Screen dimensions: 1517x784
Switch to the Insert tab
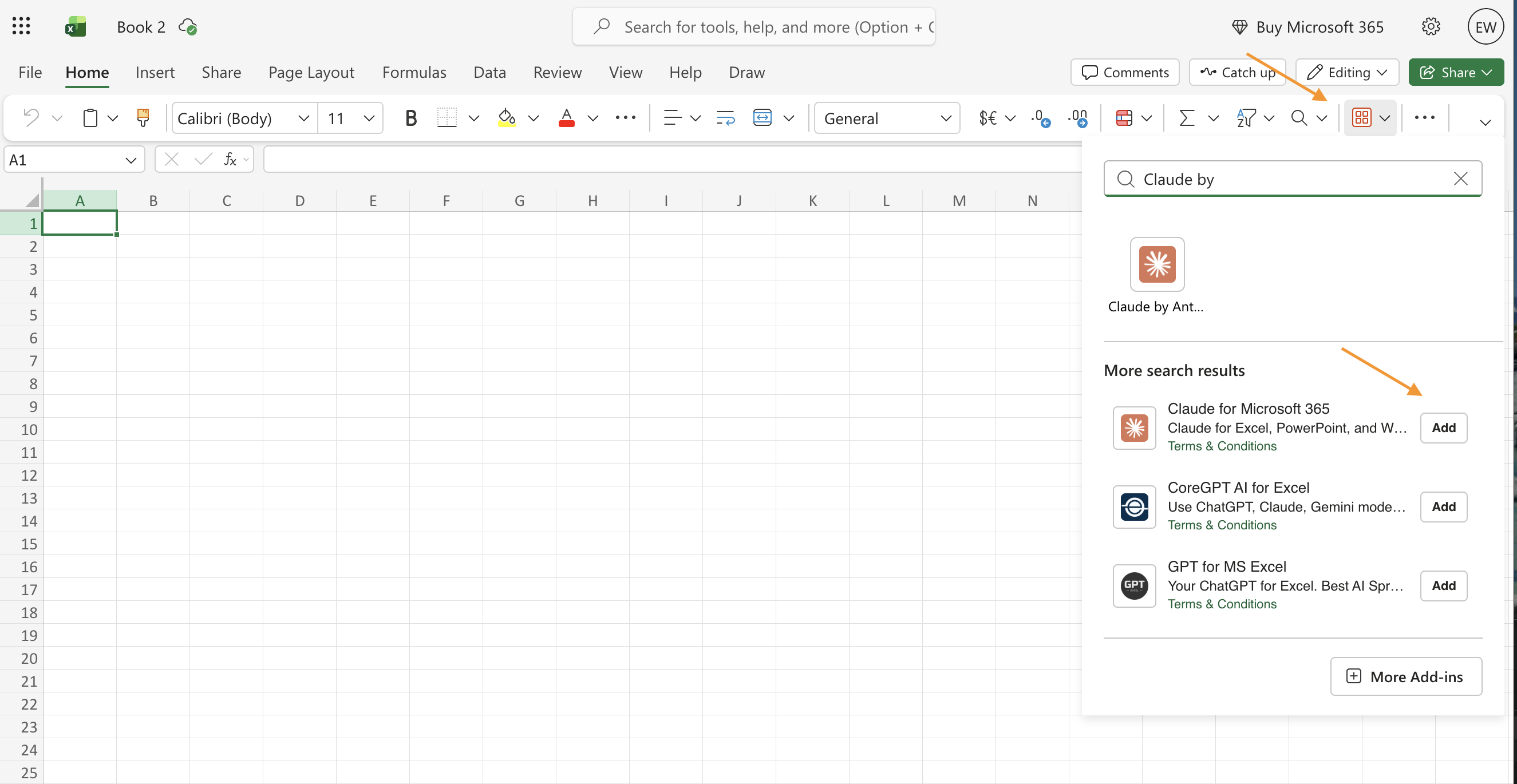[155, 72]
